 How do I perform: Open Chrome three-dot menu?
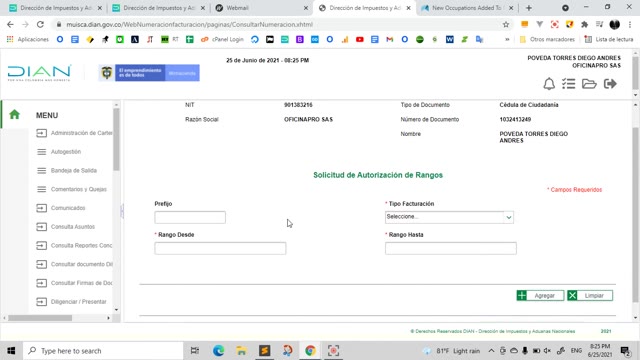630,24
